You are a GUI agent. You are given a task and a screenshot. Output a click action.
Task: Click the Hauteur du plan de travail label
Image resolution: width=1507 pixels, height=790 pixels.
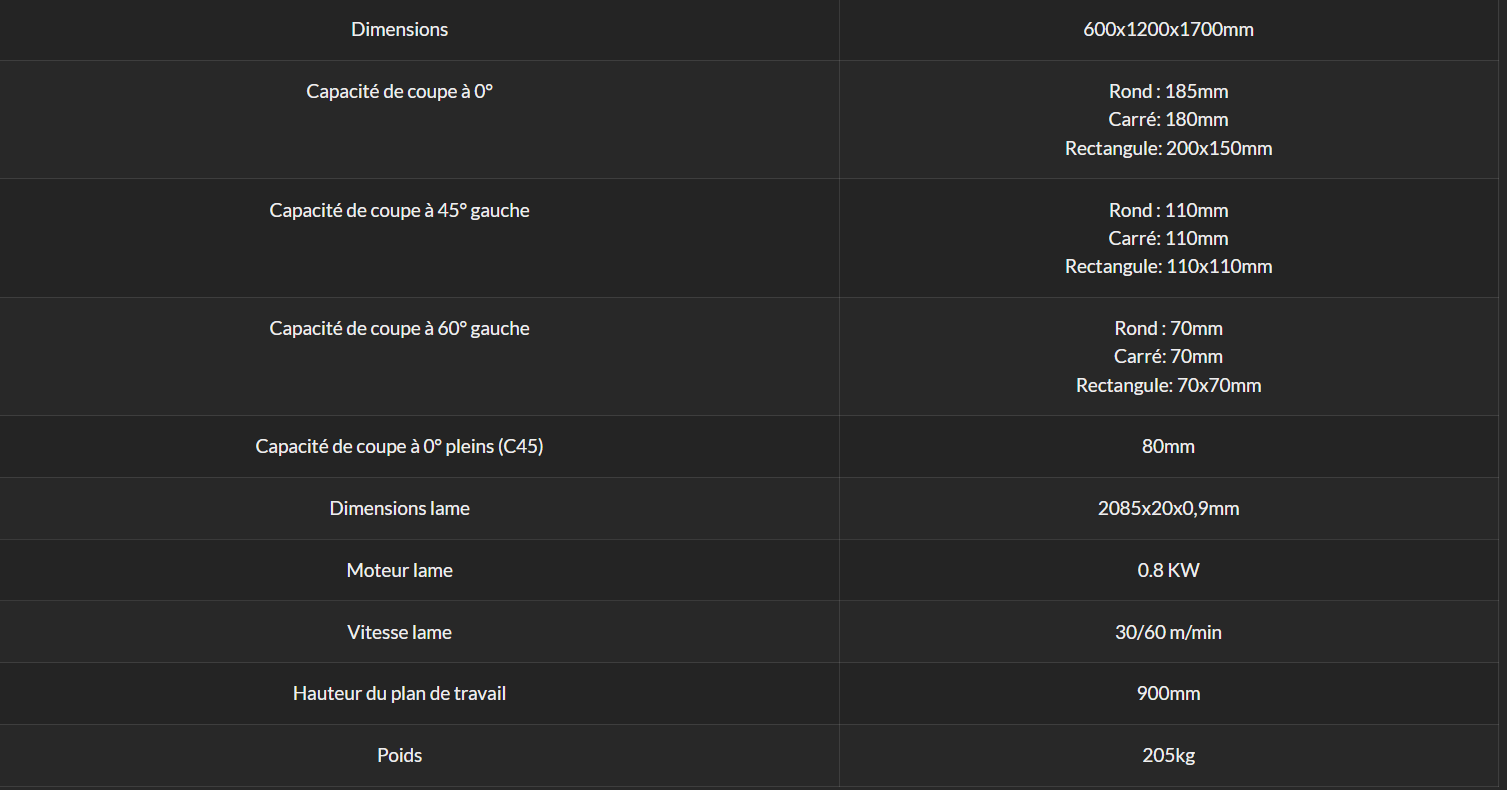(x=399, y=693)
